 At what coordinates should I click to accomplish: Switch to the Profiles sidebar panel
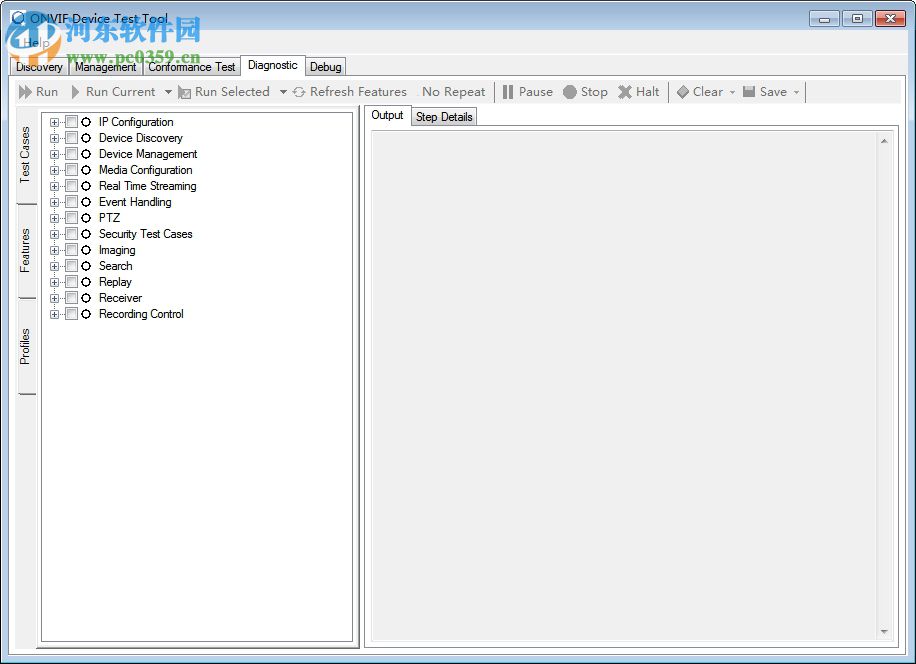point(25,345)
